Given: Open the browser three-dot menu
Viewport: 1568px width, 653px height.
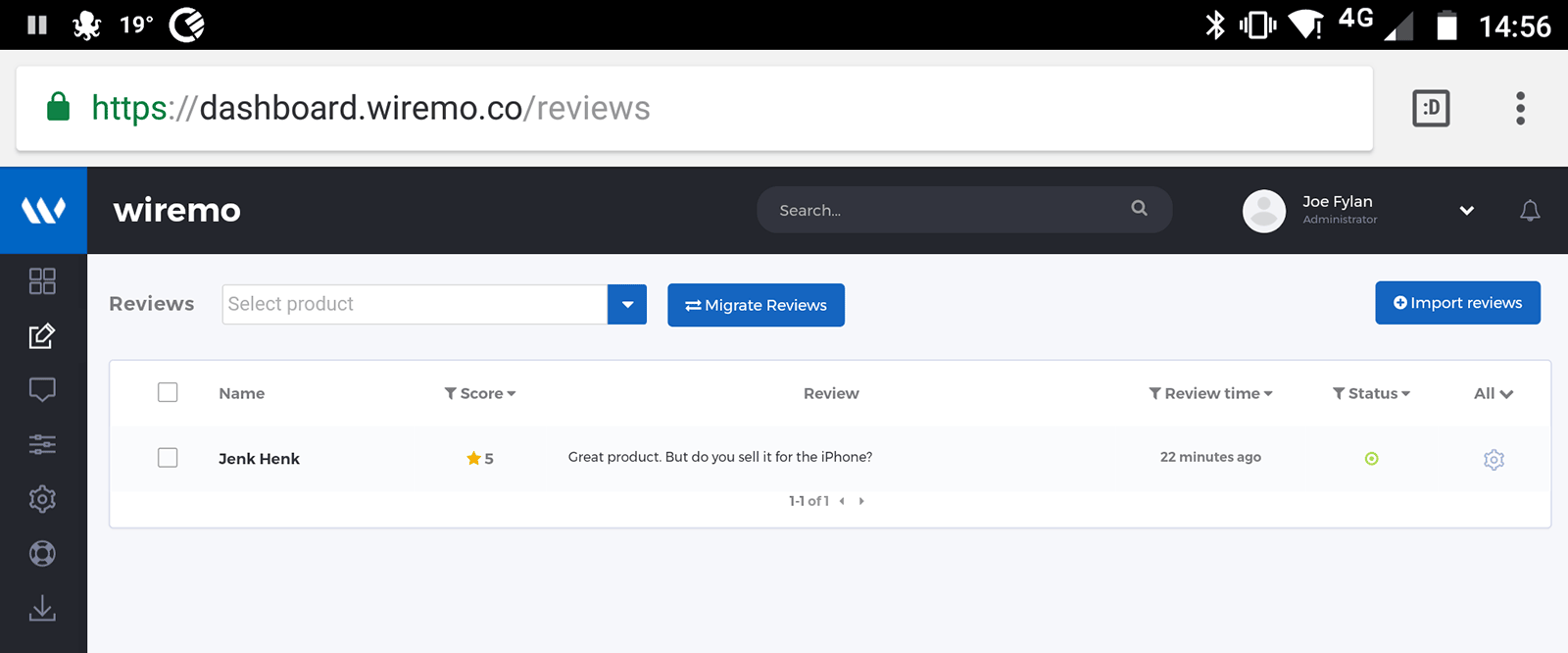Looking at the screenshot, I should click(1520, 108).
